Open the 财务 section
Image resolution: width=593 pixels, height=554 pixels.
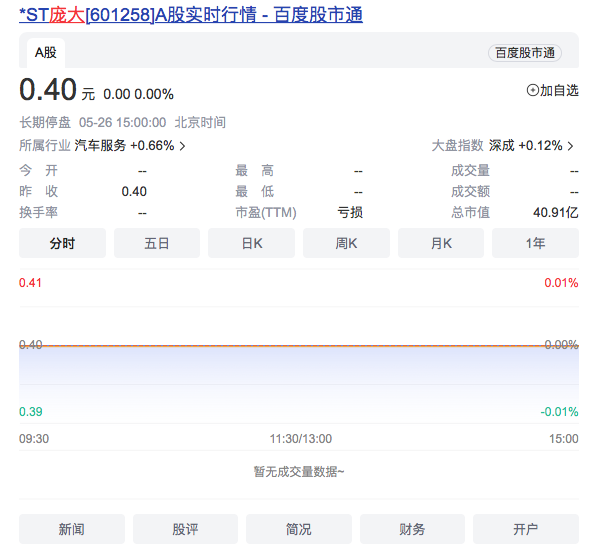coord(412,529)
